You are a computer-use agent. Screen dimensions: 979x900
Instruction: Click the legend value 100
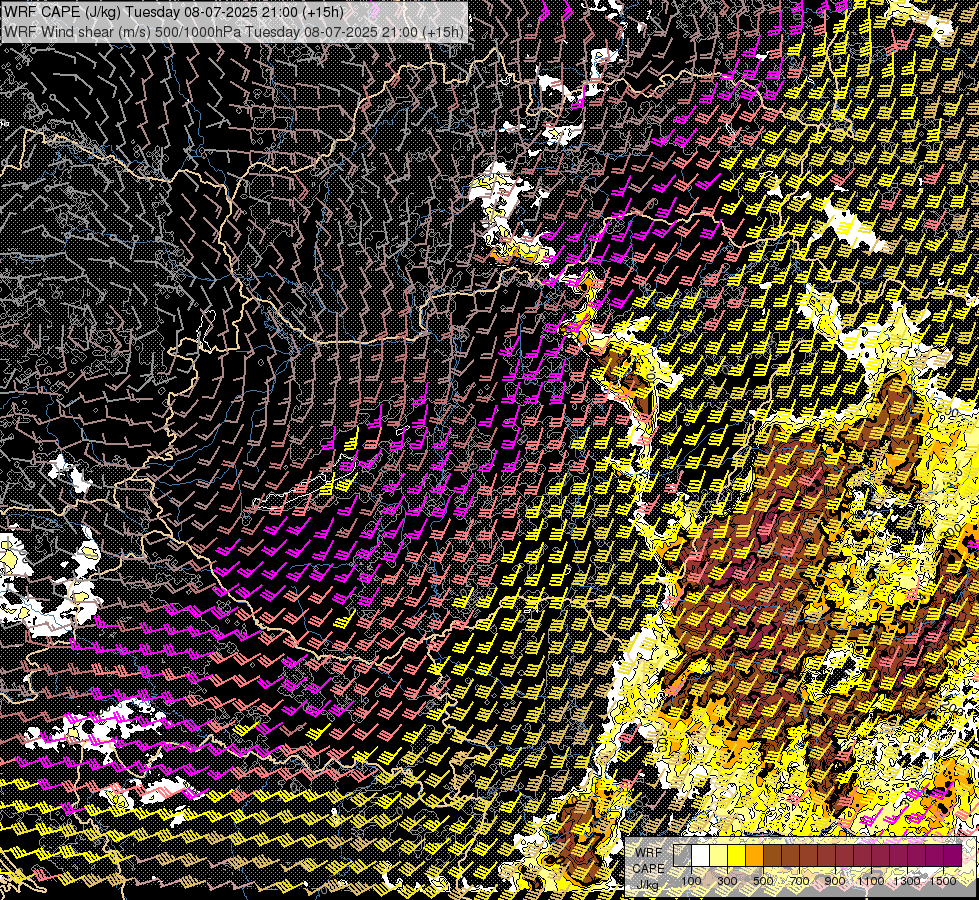691,881
